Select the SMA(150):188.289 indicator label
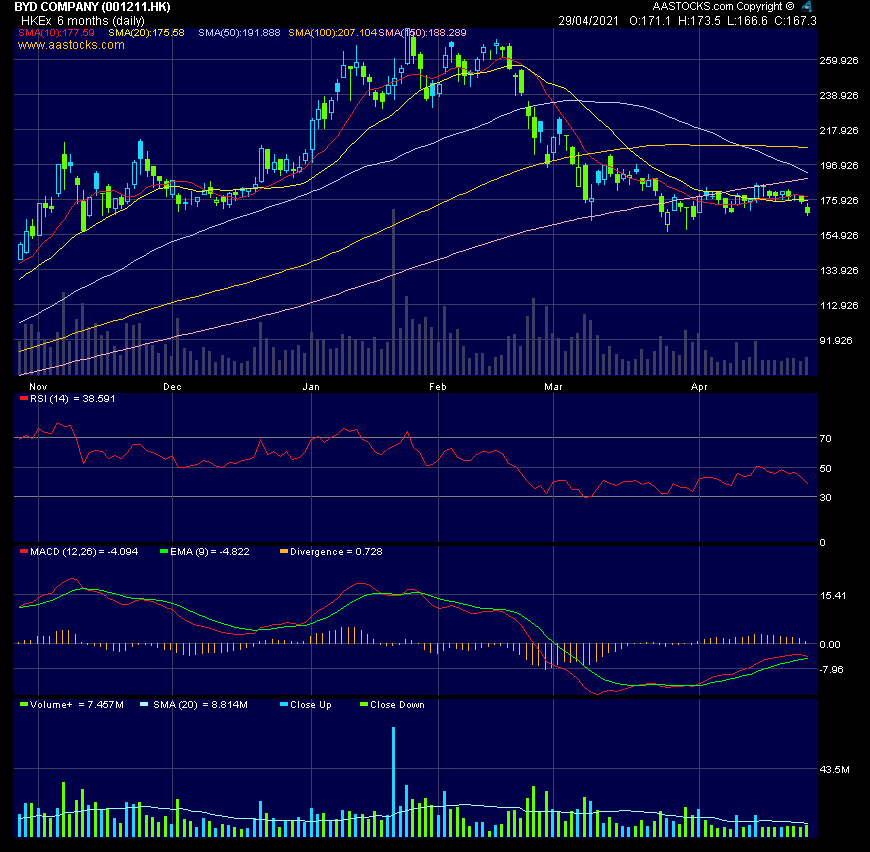Image resolution: width=870 pixels, height=852 pixels. tap(422, 33)
